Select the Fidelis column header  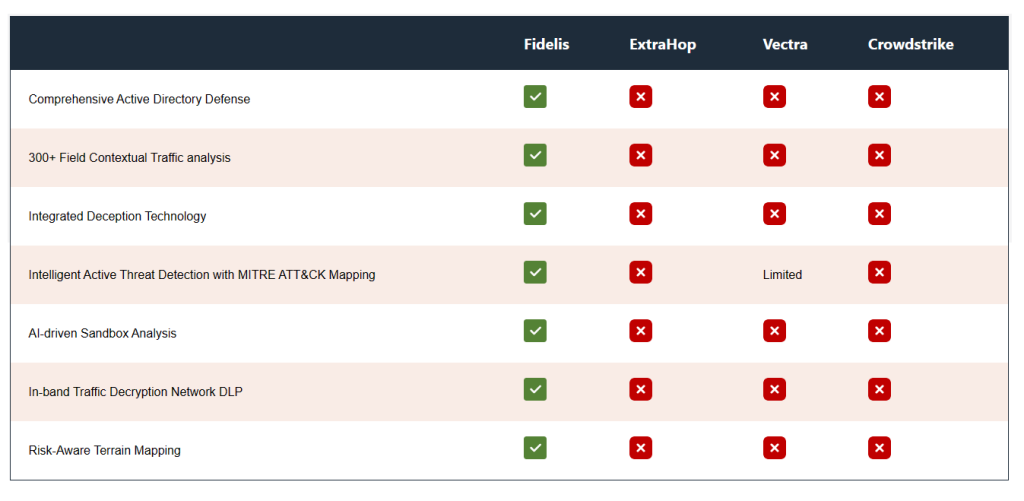pyautogui.click(x=546, y=44)
